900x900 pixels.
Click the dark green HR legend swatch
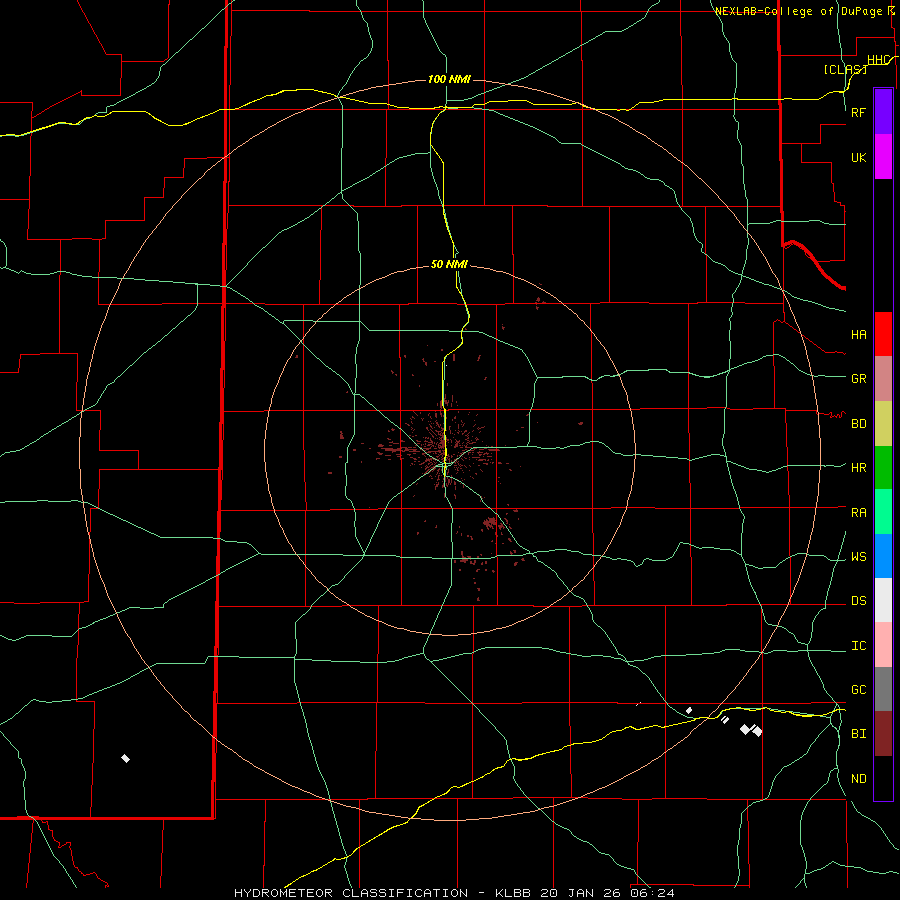[883, 467]
